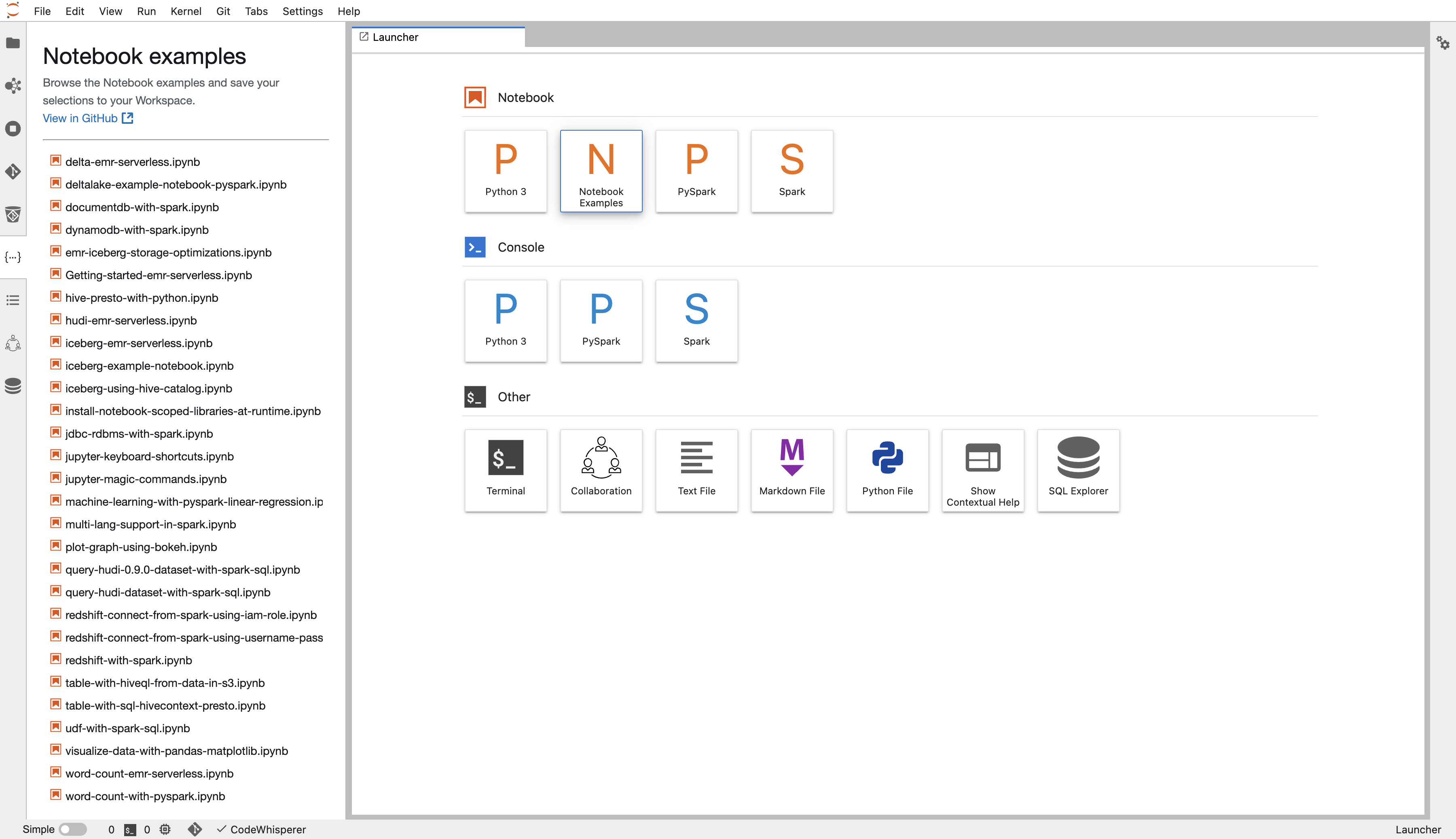Image resolution: width=1456 pixels, height=839 pixels.
Task: Open plot-graph-using-bokeh.ipynb
Action: (141, 547)
